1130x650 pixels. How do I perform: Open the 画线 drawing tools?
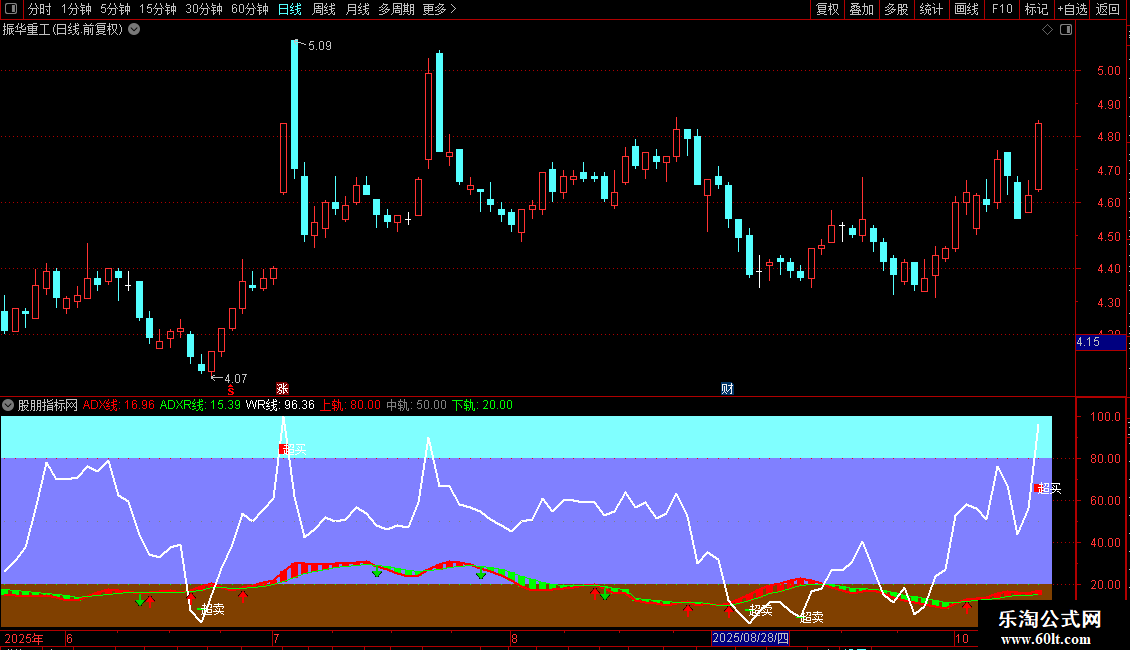coord(966,9)
